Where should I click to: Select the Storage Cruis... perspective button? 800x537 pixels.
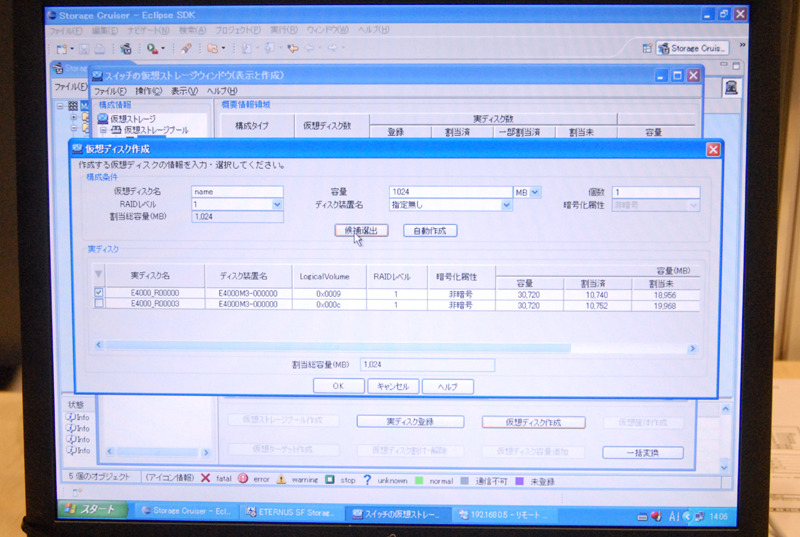(692, 48)
